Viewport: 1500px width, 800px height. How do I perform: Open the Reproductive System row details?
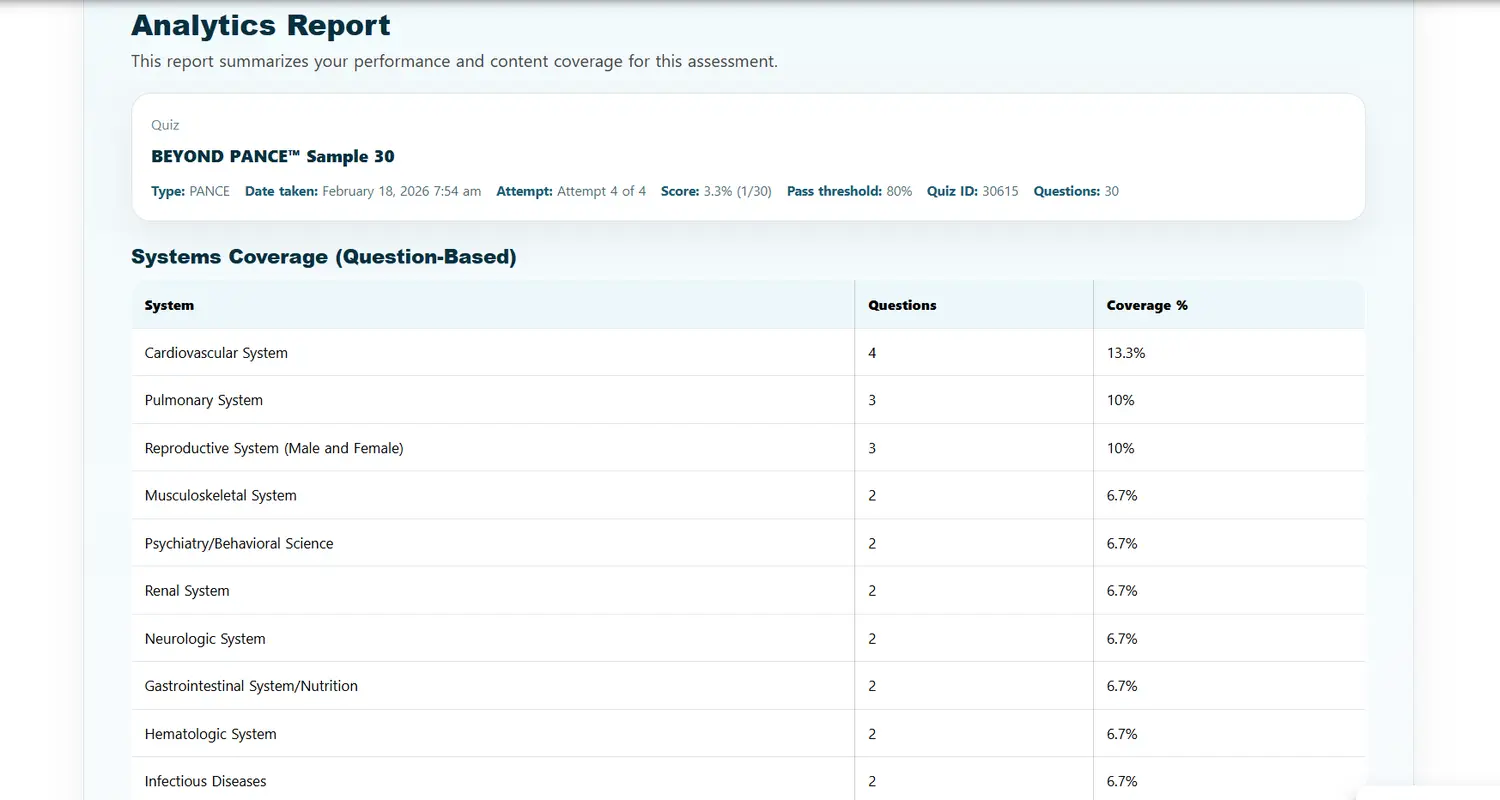(273, 447)
